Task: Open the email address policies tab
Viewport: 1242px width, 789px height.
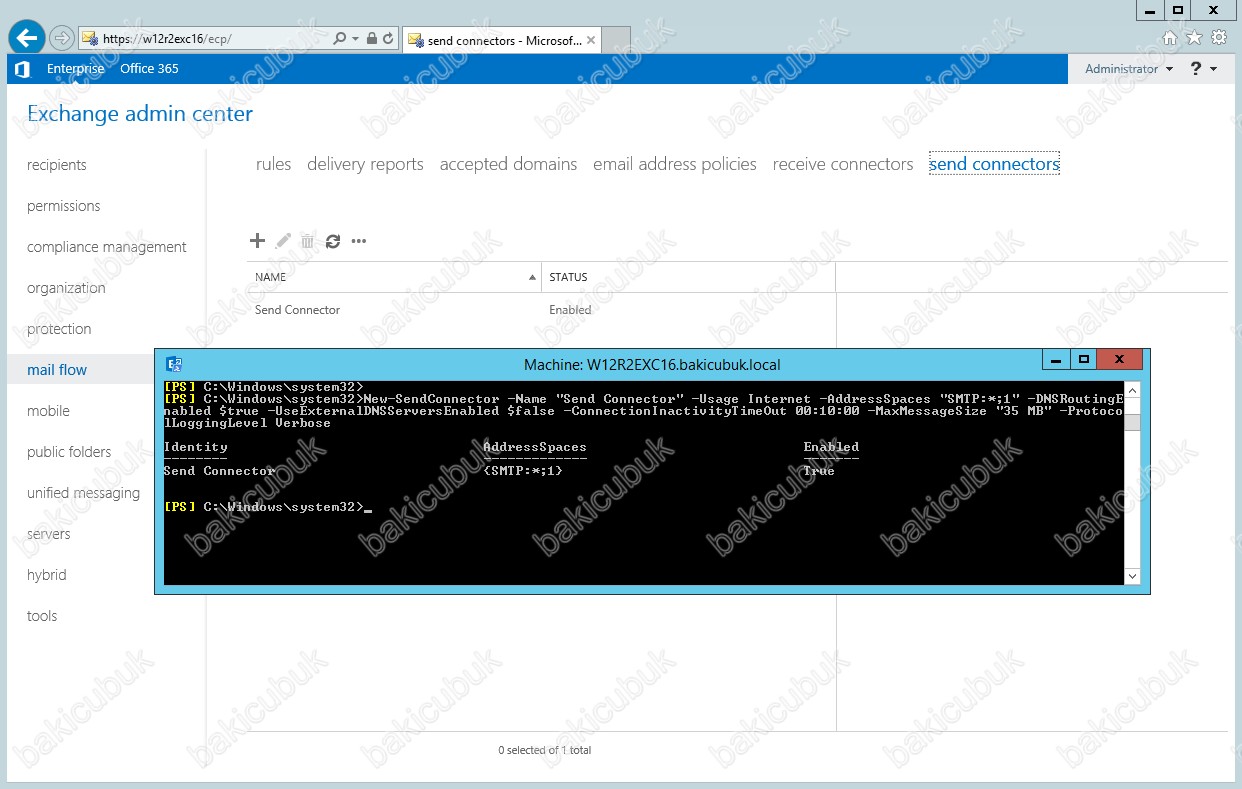Action: click(x=675, y=164)
